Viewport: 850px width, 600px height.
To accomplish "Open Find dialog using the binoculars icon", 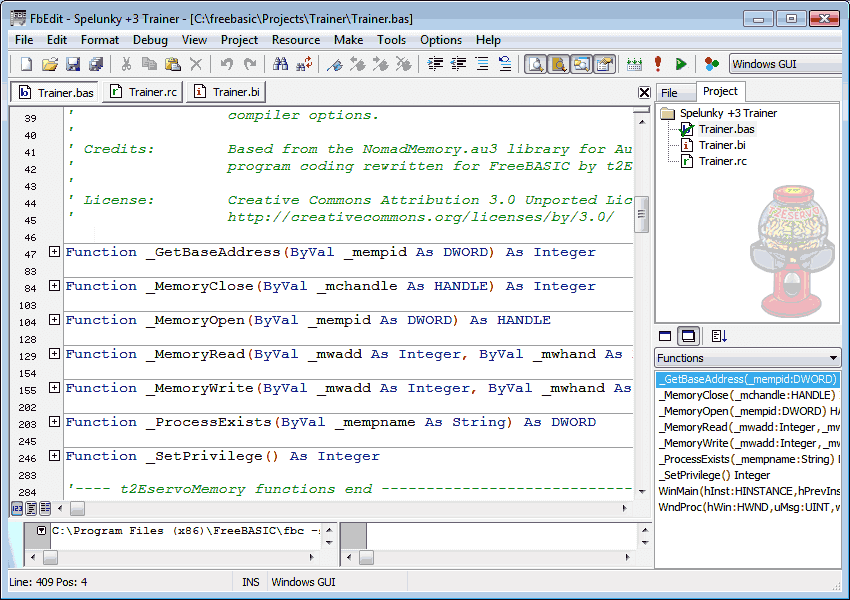I will click(283, 63).
